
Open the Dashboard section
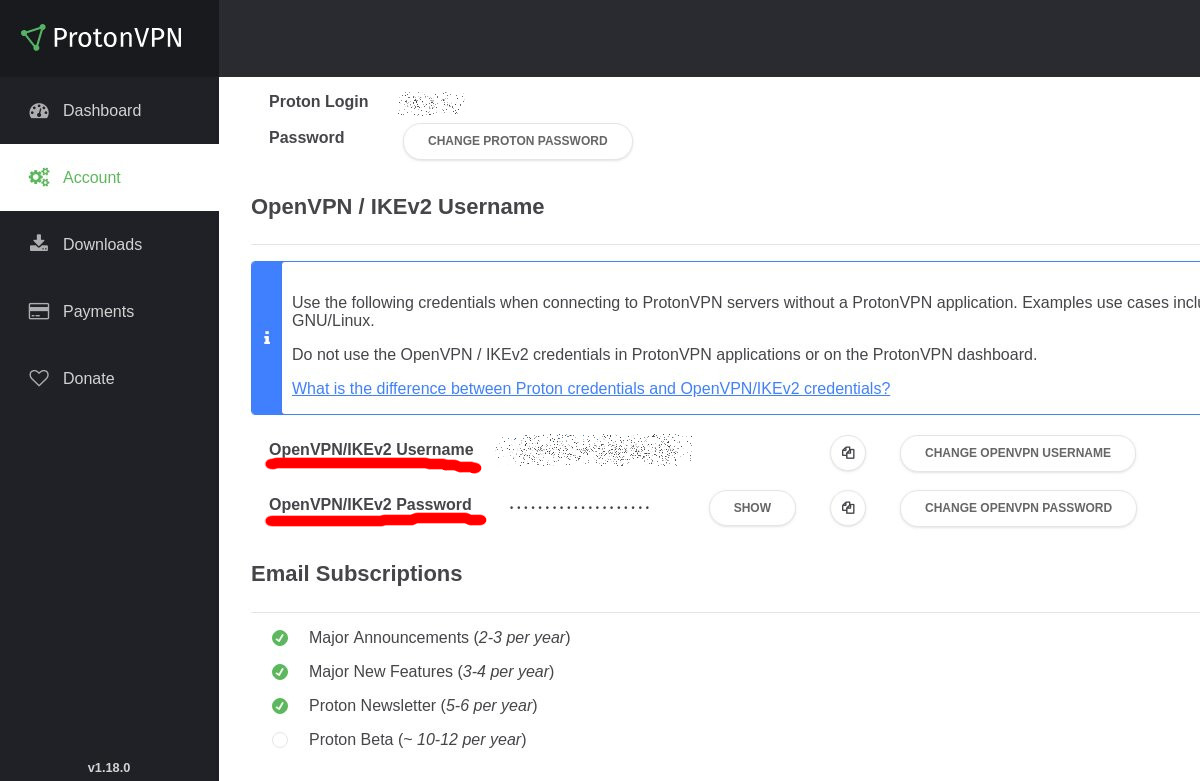point(109,110)
